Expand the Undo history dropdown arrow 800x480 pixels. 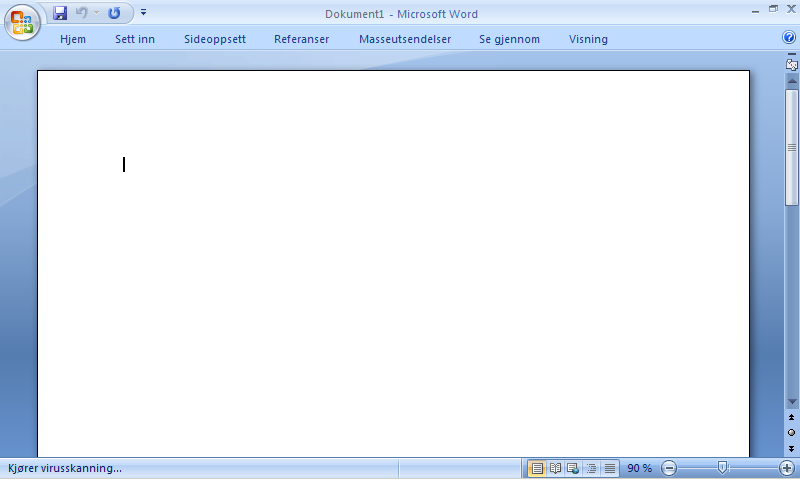96,13
